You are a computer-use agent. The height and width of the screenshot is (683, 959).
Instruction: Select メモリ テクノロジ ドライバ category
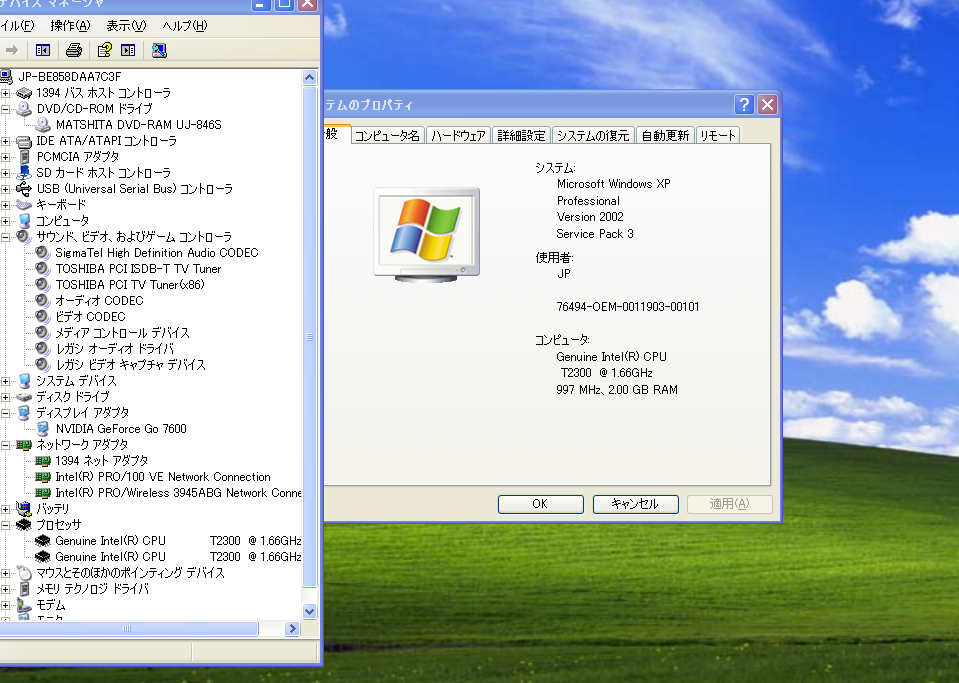pos(92,589)
